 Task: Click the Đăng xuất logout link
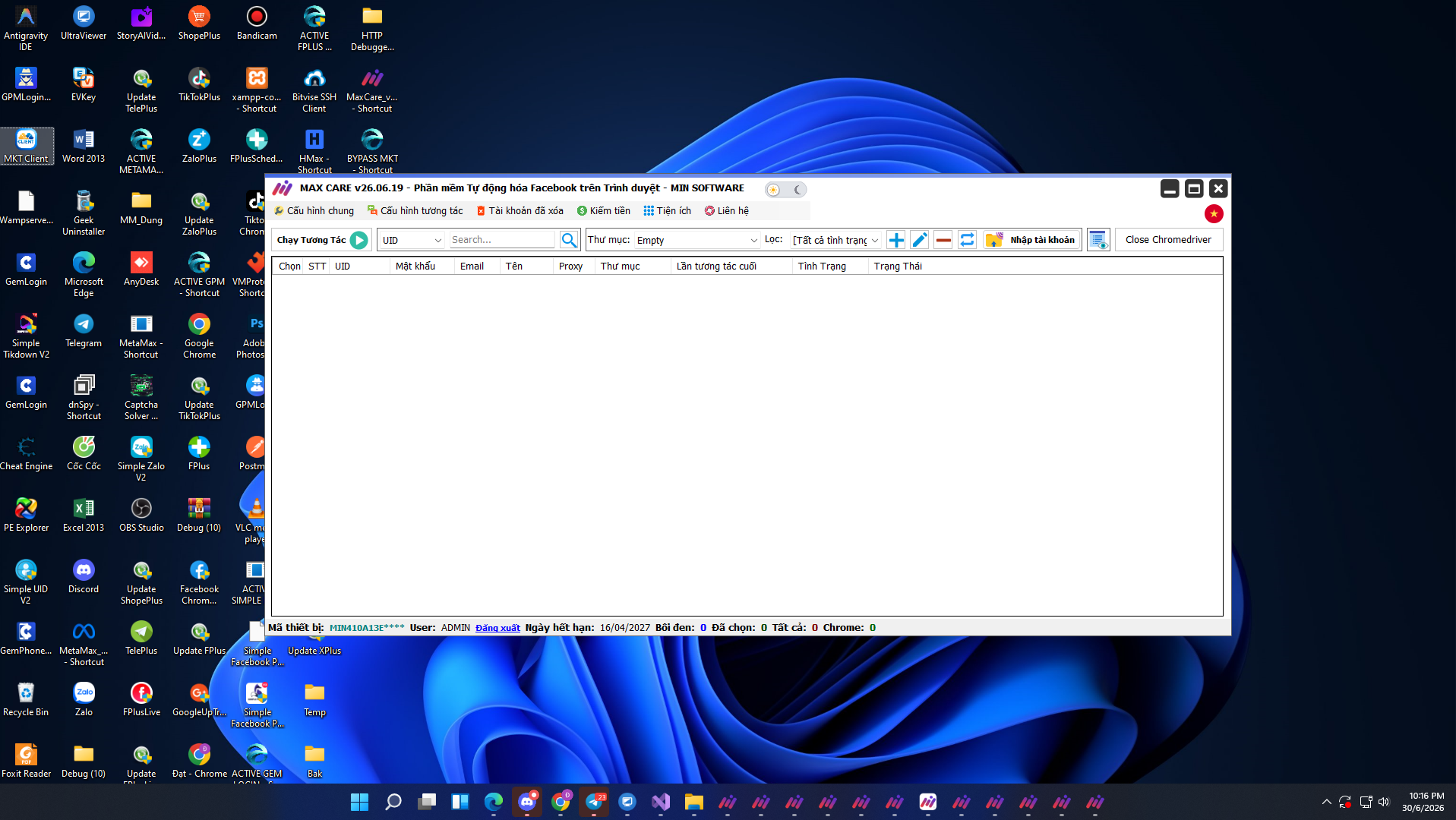497,628
